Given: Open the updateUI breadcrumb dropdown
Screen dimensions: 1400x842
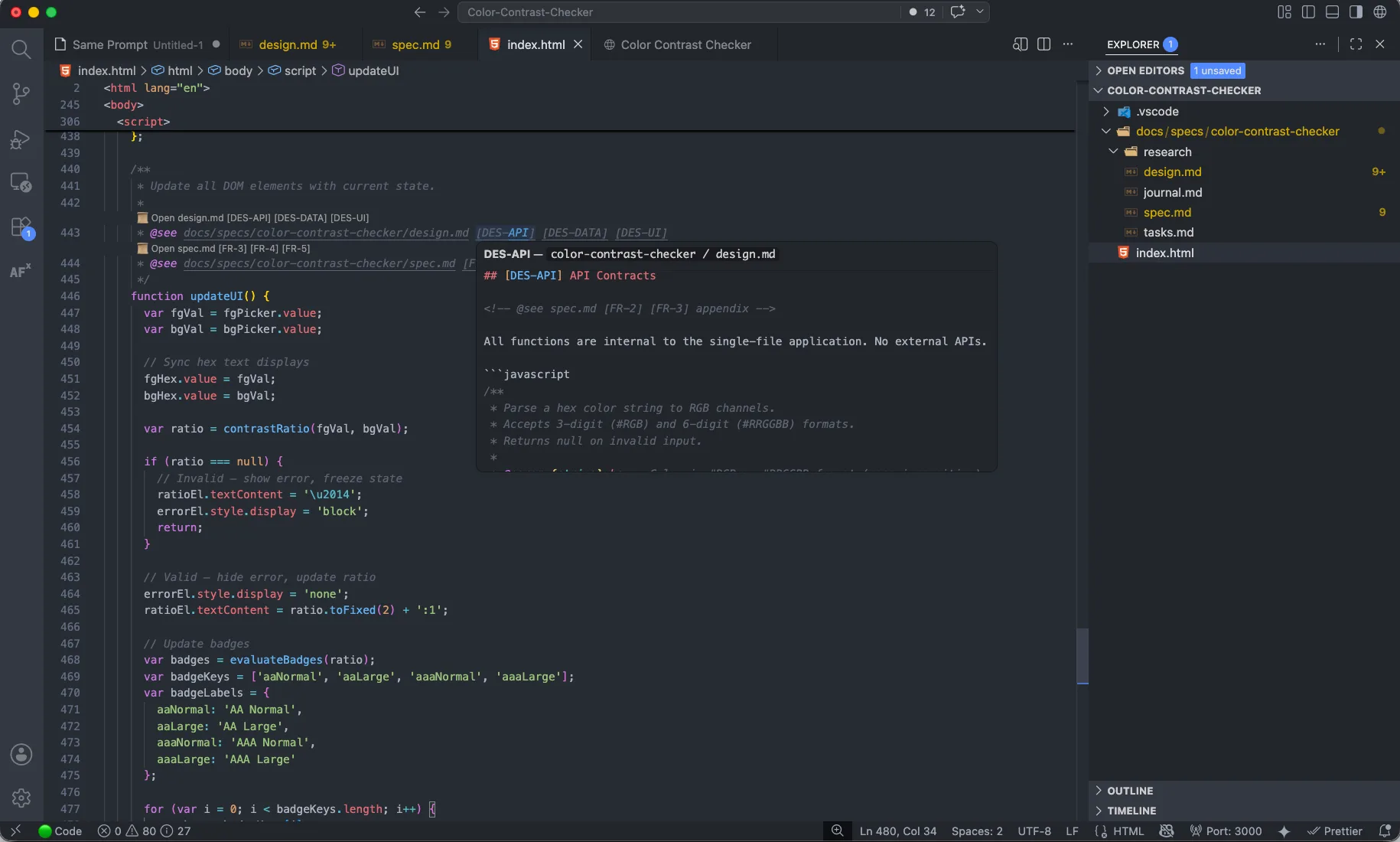Looking at the screenshot, I should (x=365, y=70).
